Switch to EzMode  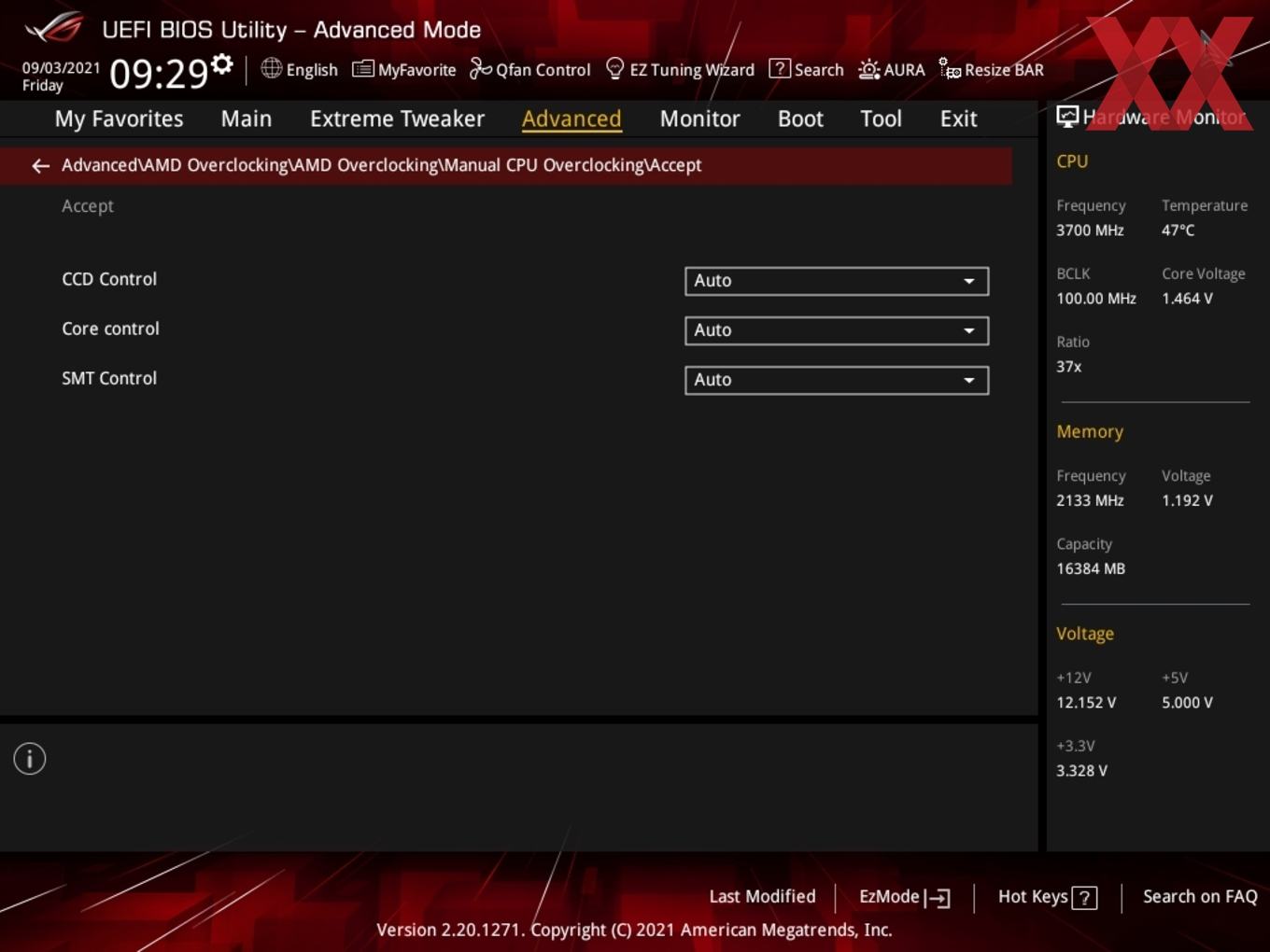click(x=904, y=897)
